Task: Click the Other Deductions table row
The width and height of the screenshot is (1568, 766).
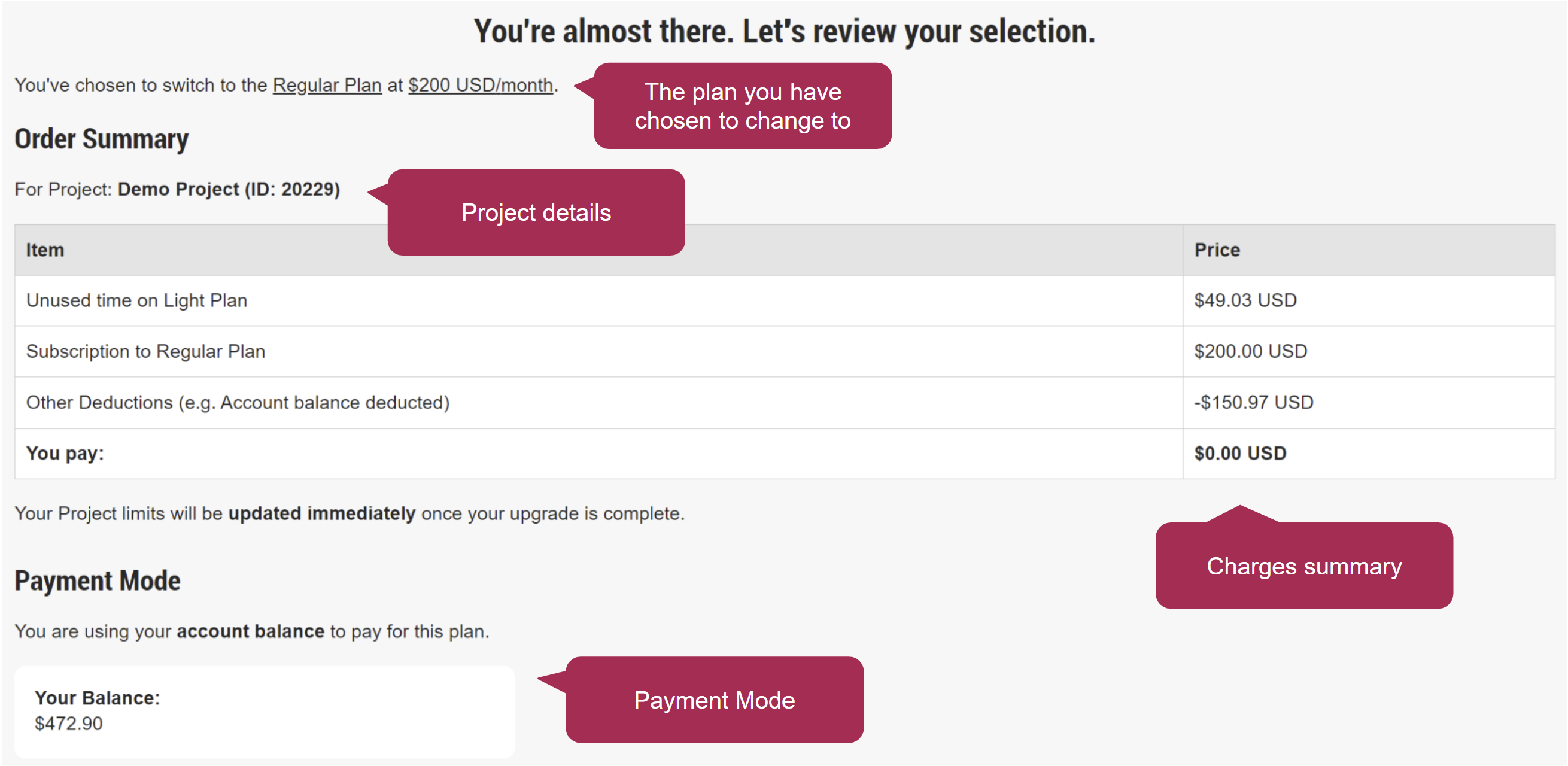Action: pyautogui.click(x=238, y=402)
